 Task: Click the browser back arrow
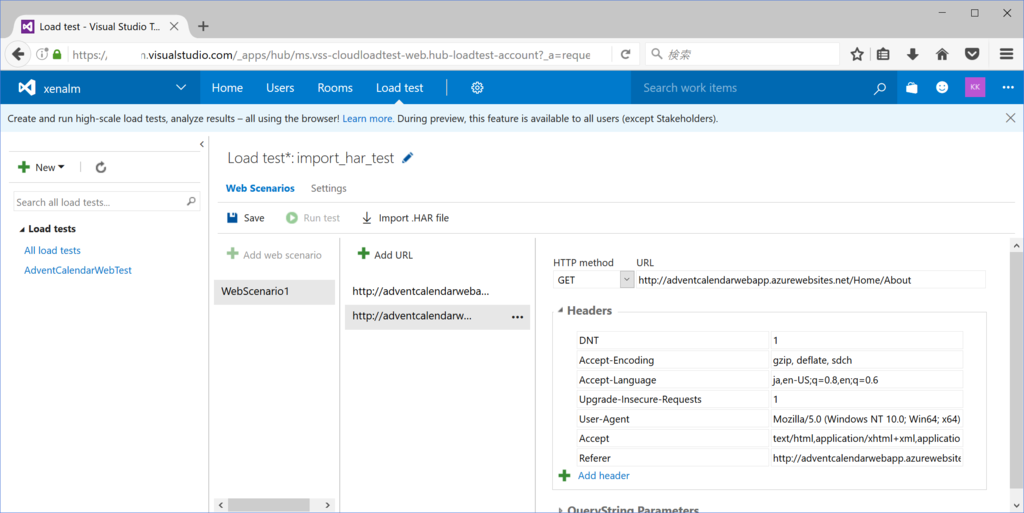point(18,54)
